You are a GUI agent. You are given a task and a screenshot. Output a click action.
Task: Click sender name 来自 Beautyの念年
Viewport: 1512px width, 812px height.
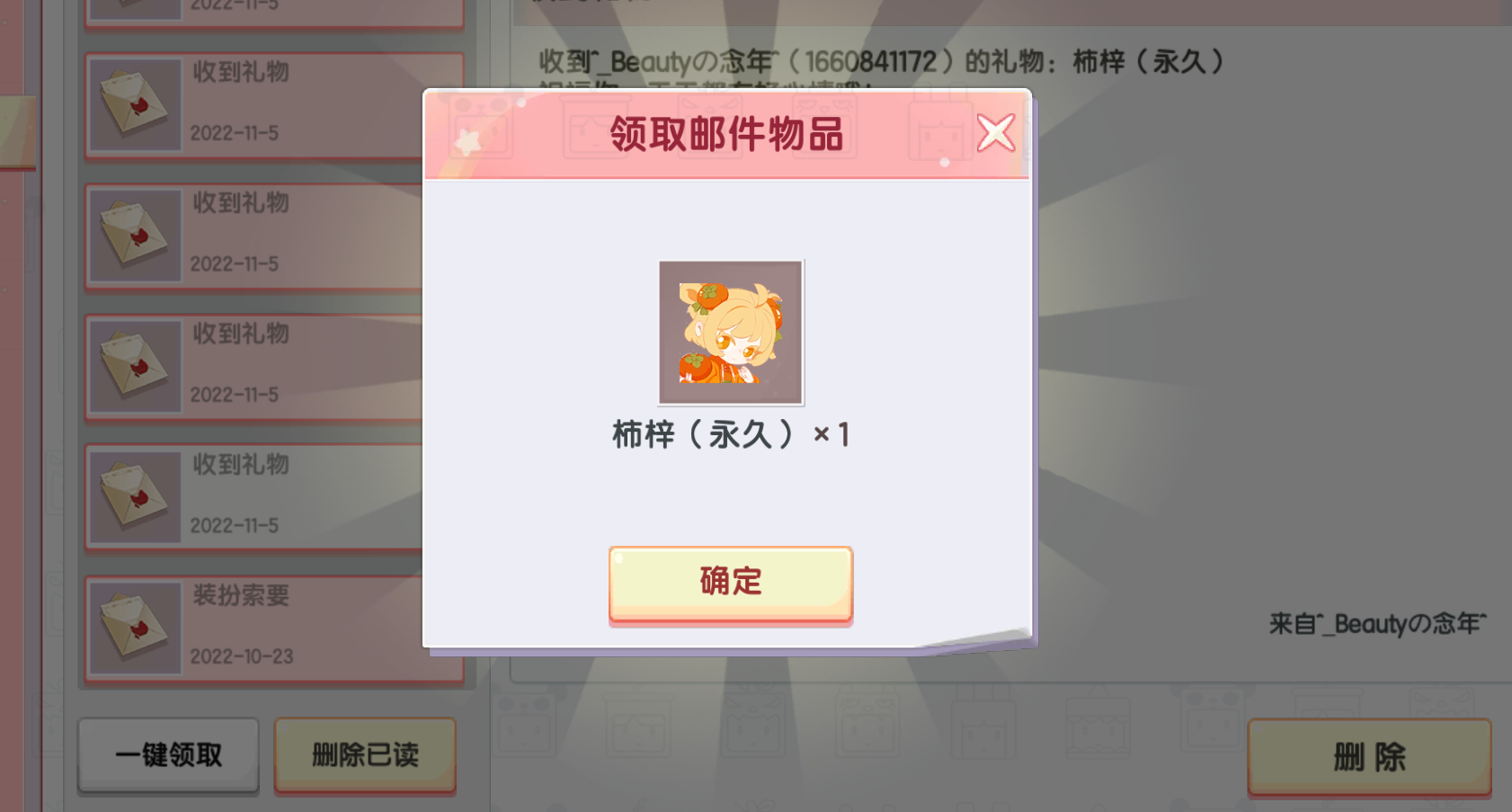(x=1377, y=623)
